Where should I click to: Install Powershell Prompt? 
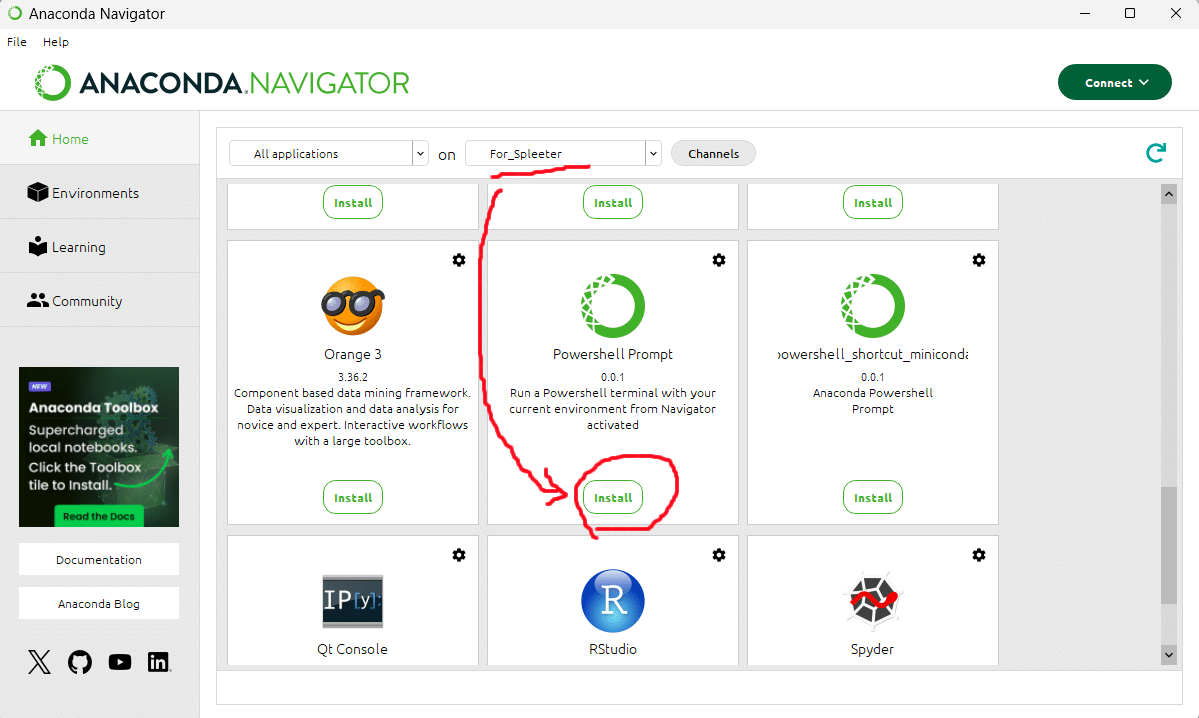click(612, 498)
